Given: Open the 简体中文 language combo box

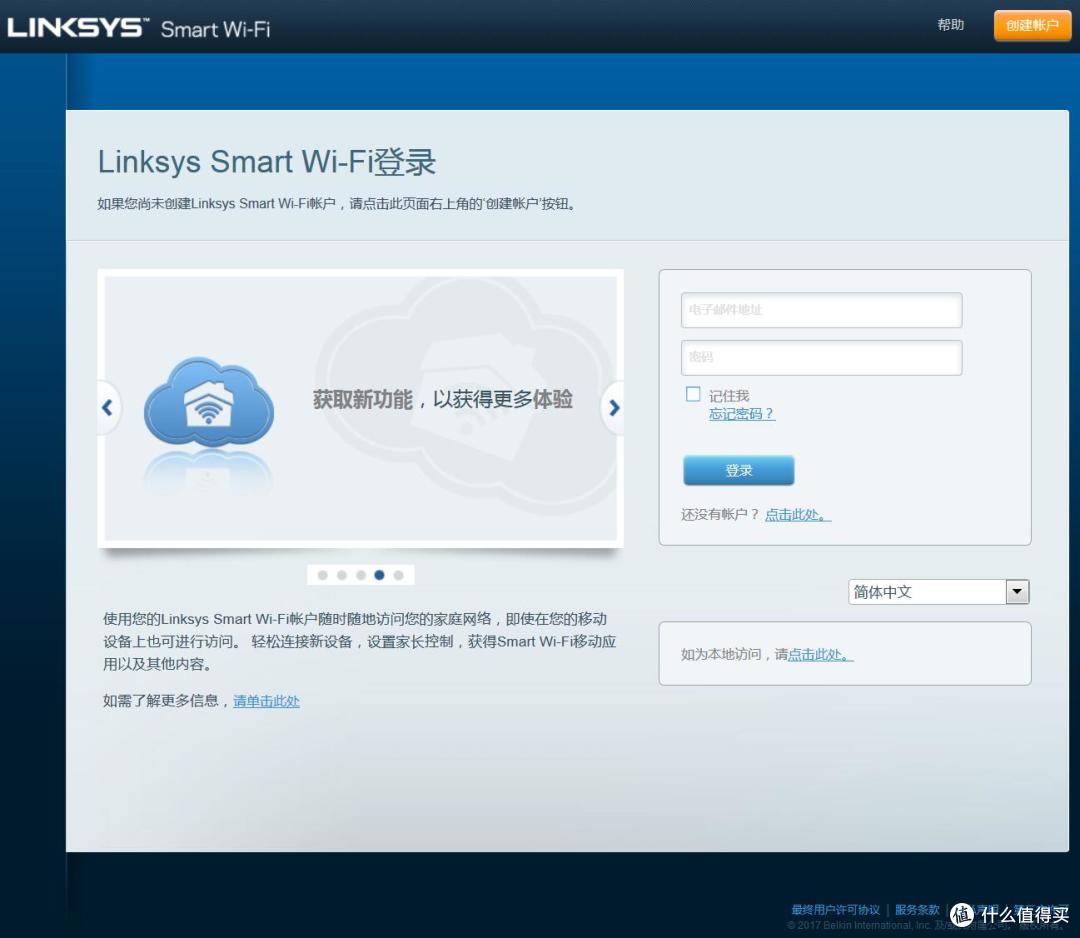Looking at the screenshot, I should (930, 591).
